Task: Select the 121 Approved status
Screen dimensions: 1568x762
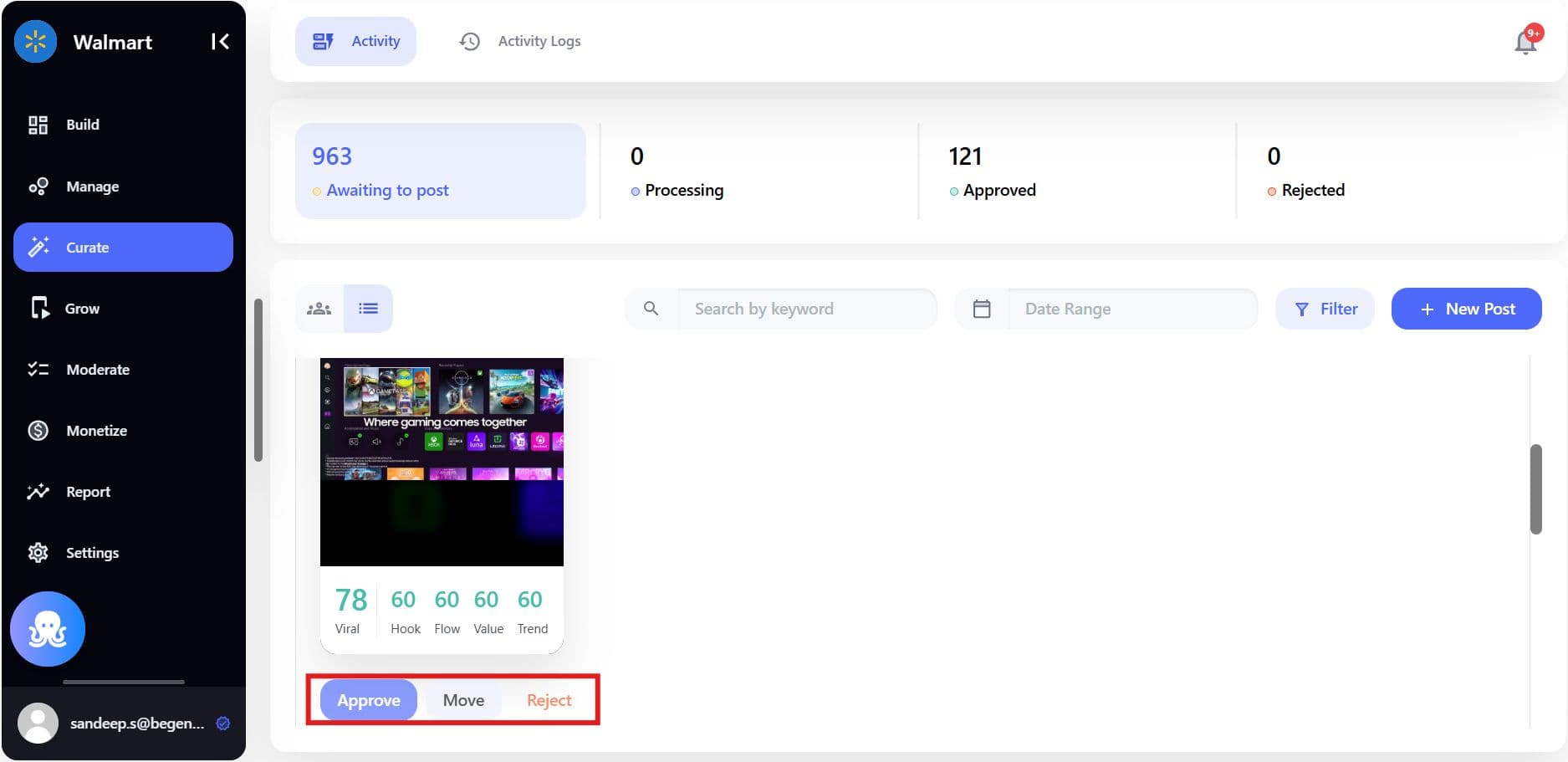Action: 1077,171
